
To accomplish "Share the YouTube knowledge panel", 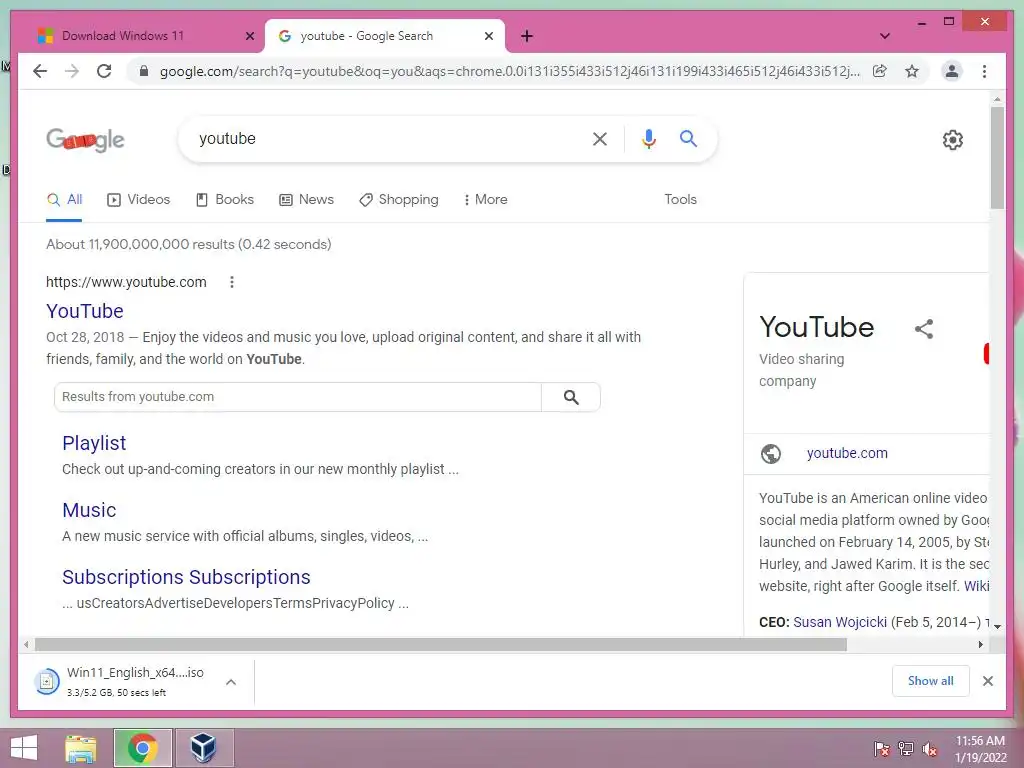I will tap(923, 328).
